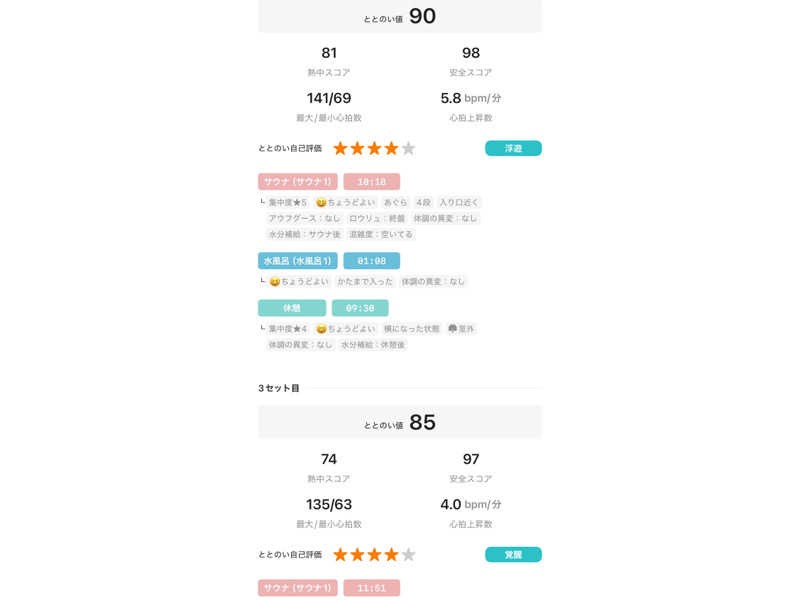
Task: Click the 11:51 sauna duration chip
Action: point(371,588)
